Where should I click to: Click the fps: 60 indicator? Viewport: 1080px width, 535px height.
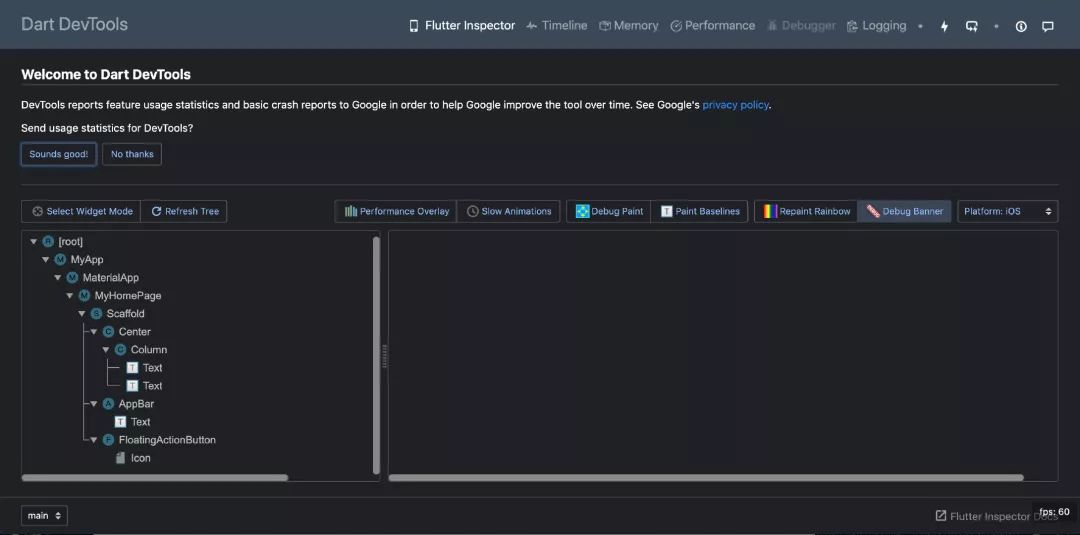coord(1055,512)
